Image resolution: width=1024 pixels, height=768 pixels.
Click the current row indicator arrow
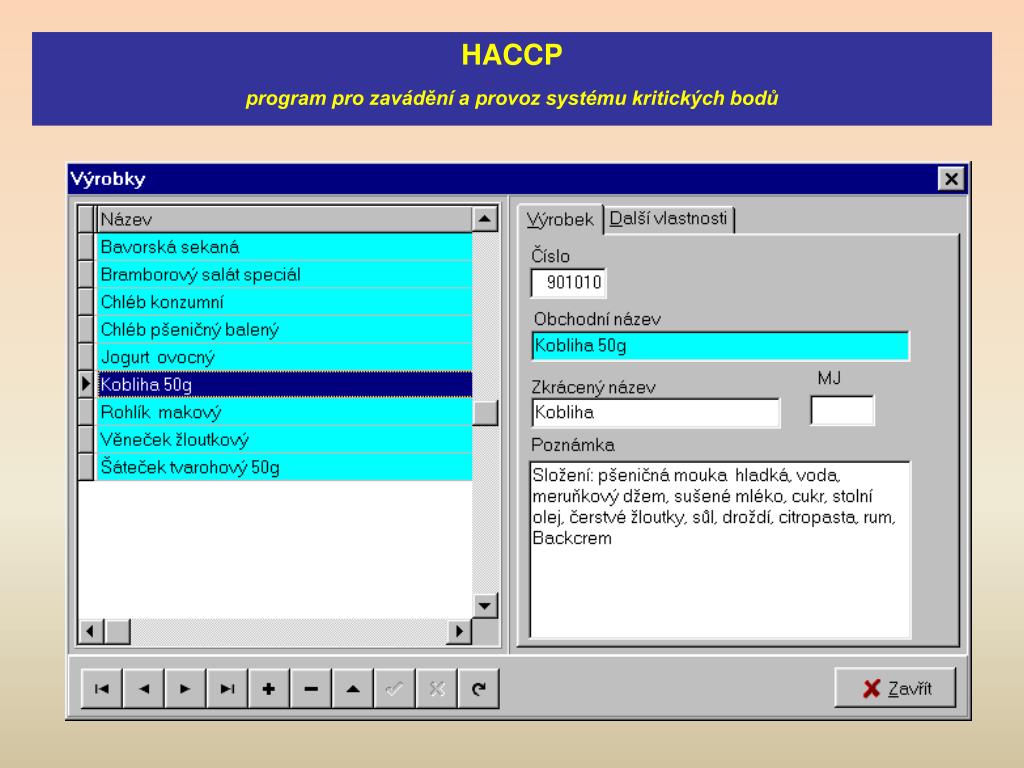tap(86, 385)
